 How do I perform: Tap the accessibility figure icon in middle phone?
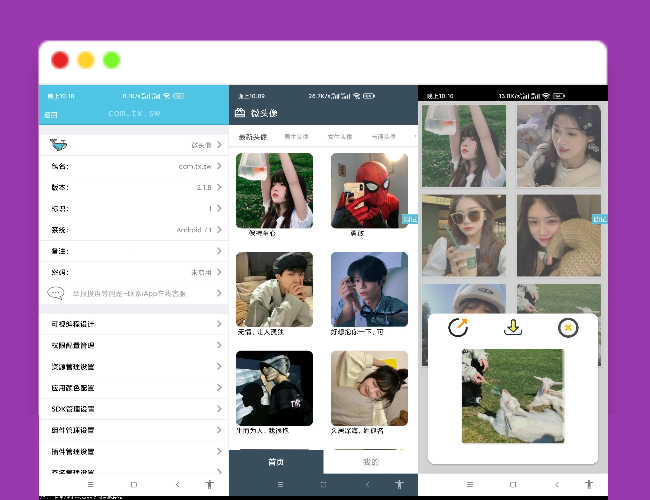(x=399, y=484)
